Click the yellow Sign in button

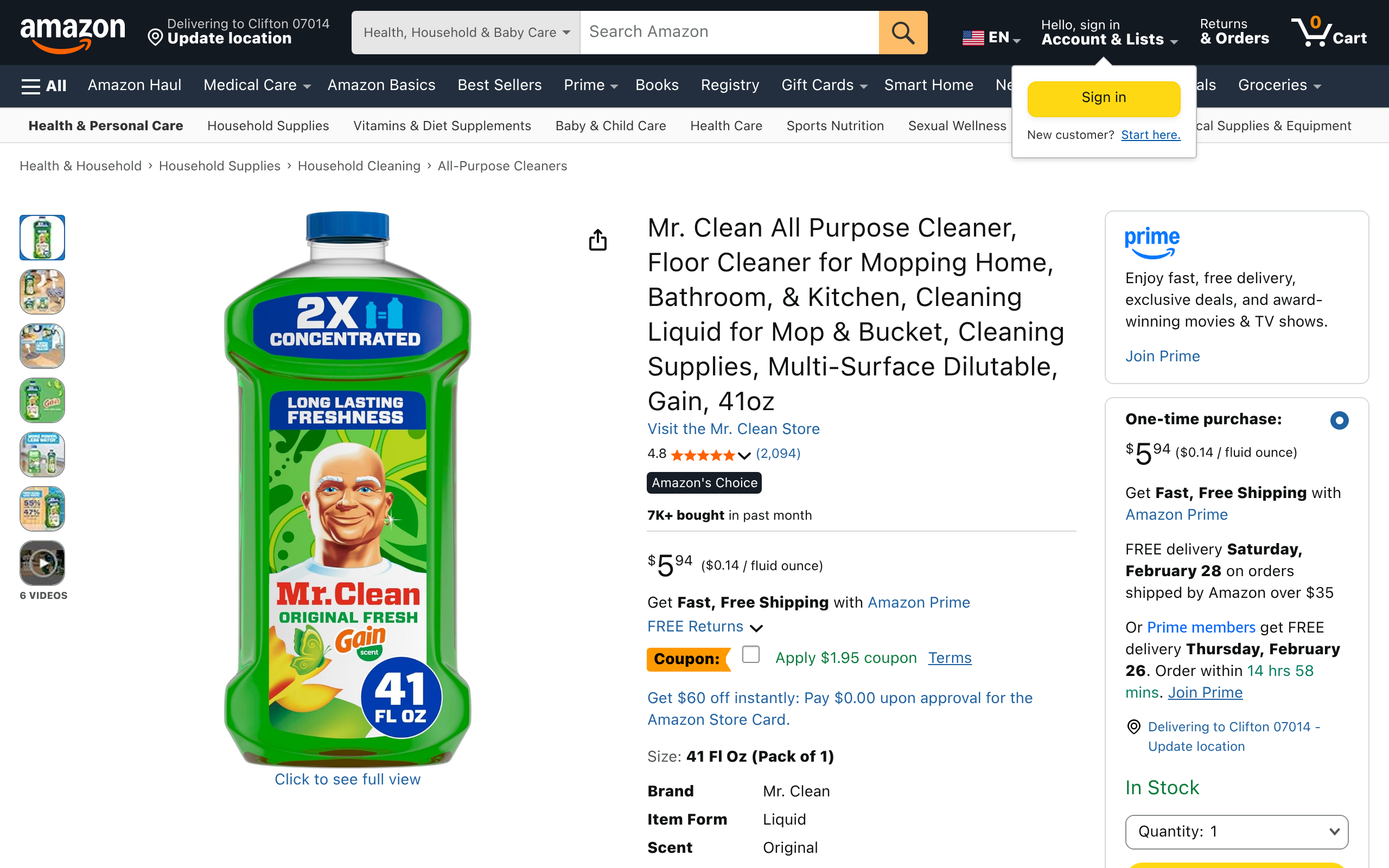tap(1103, 98)
